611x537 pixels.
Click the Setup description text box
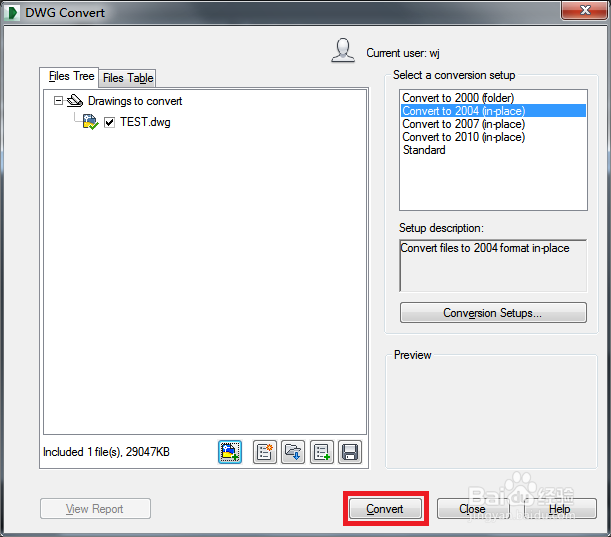click(x=493, y=265)
